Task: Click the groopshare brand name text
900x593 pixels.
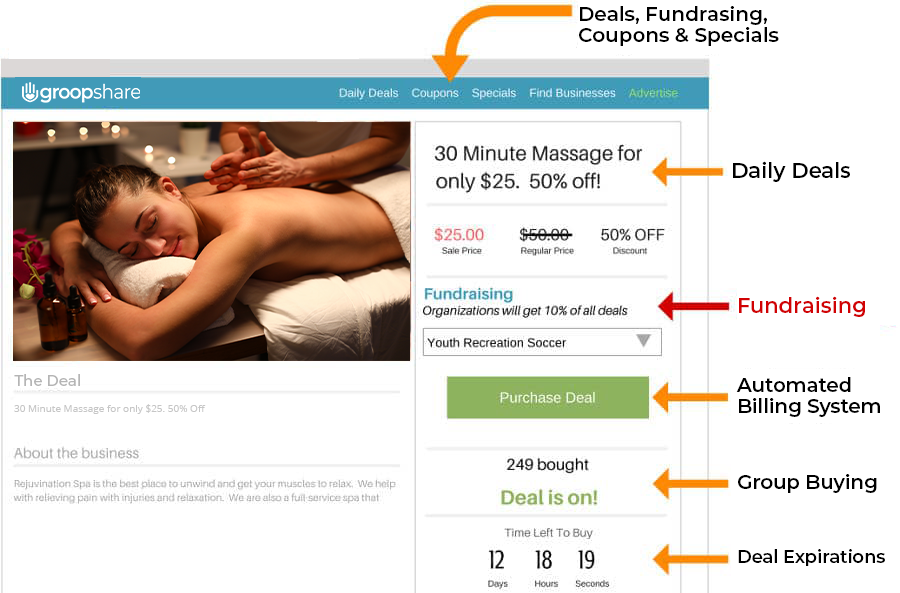Action: coord(90,92)
